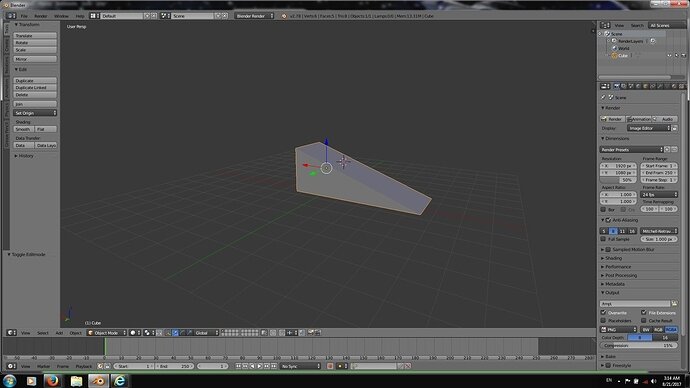
Task: Toggle the Overwrite checkbox
Action: [603, 312]
